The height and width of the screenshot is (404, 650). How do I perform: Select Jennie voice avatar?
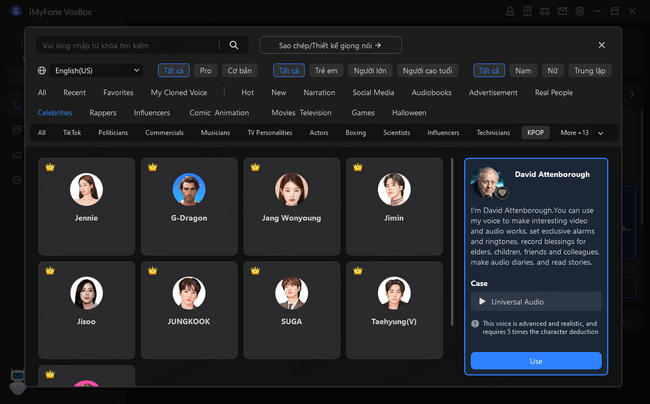click(86, 189)
